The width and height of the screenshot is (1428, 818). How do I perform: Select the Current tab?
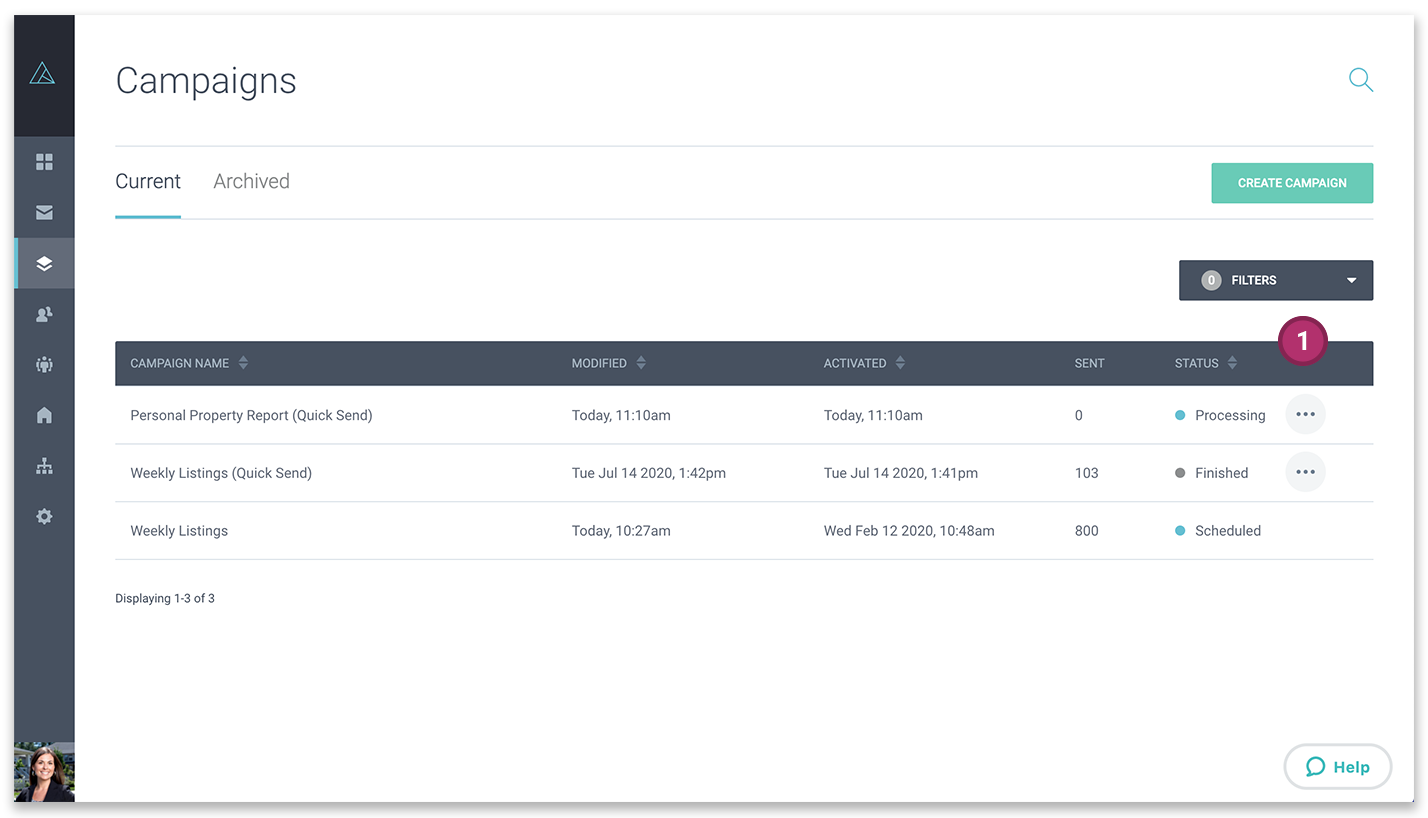click(148, 181)
